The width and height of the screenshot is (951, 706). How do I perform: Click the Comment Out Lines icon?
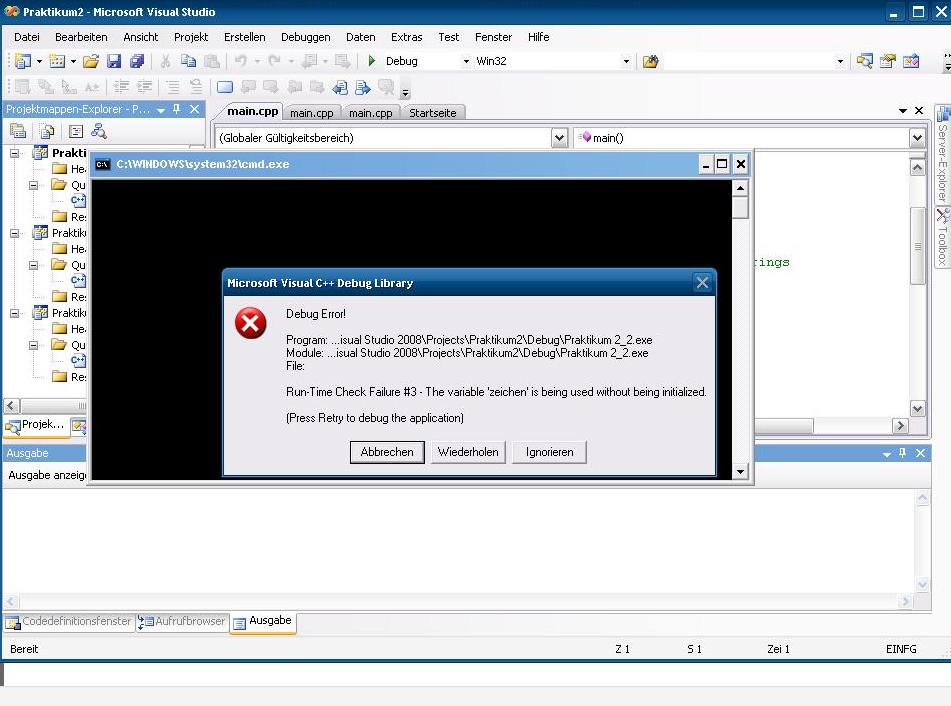coord(173,87)
